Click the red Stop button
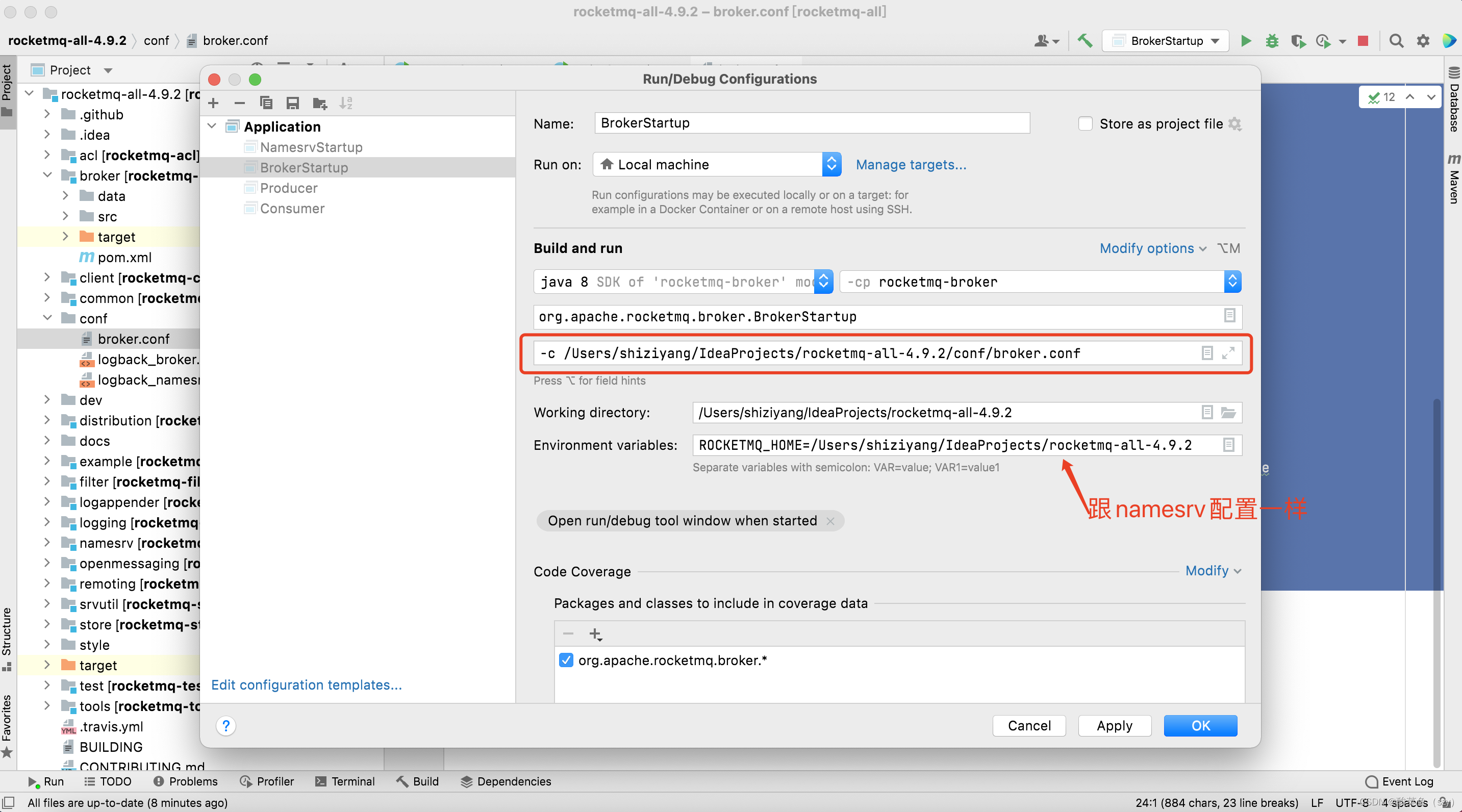 tap(1363, 41)
